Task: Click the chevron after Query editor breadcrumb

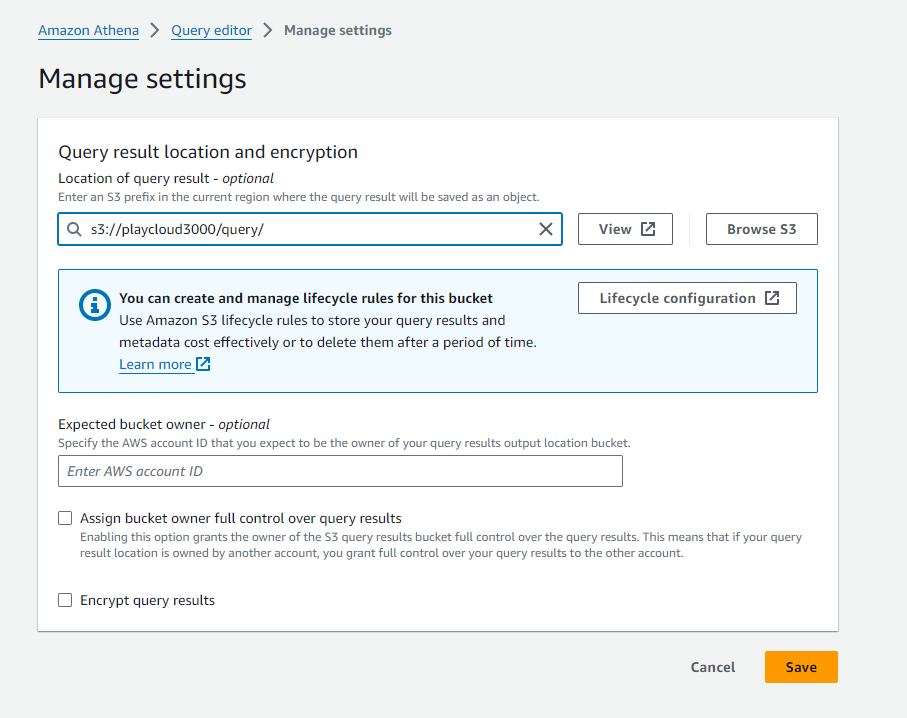Action: tap(267, 30)
